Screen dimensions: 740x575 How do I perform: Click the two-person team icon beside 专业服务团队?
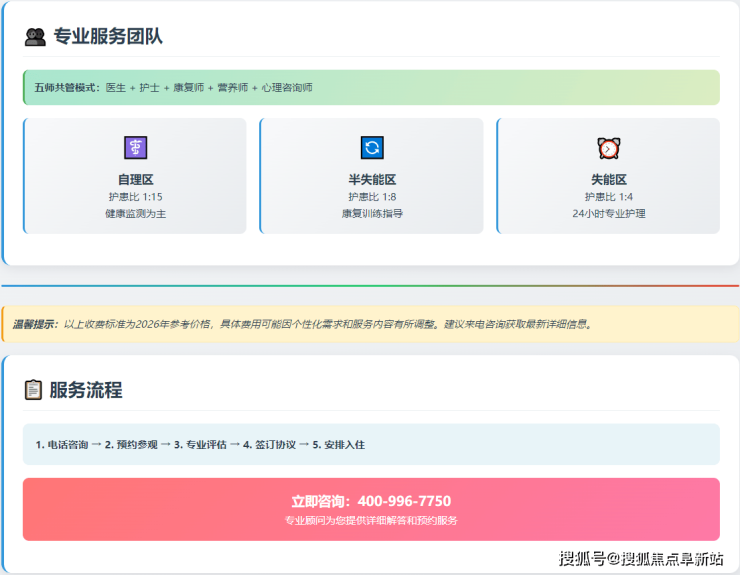point(35,37)
